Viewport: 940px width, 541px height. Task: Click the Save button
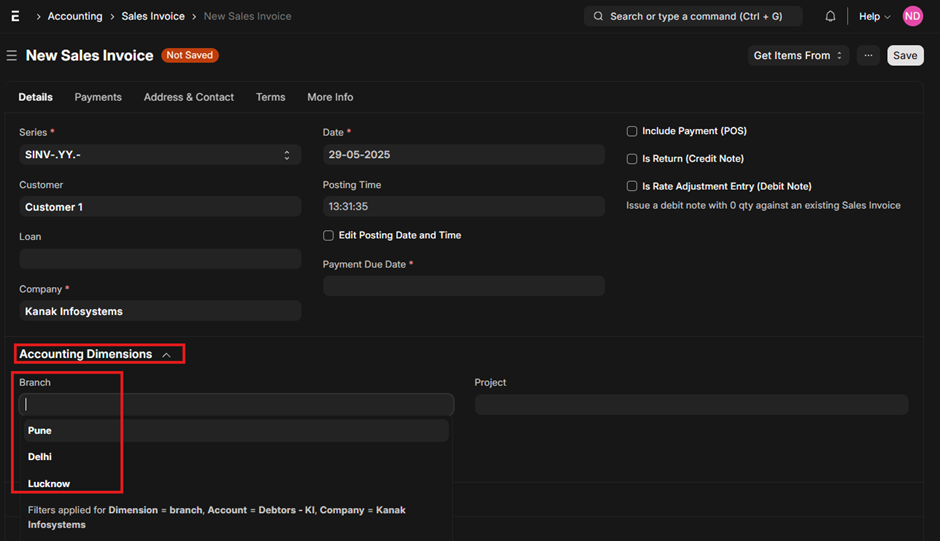[x=905, y=55]
